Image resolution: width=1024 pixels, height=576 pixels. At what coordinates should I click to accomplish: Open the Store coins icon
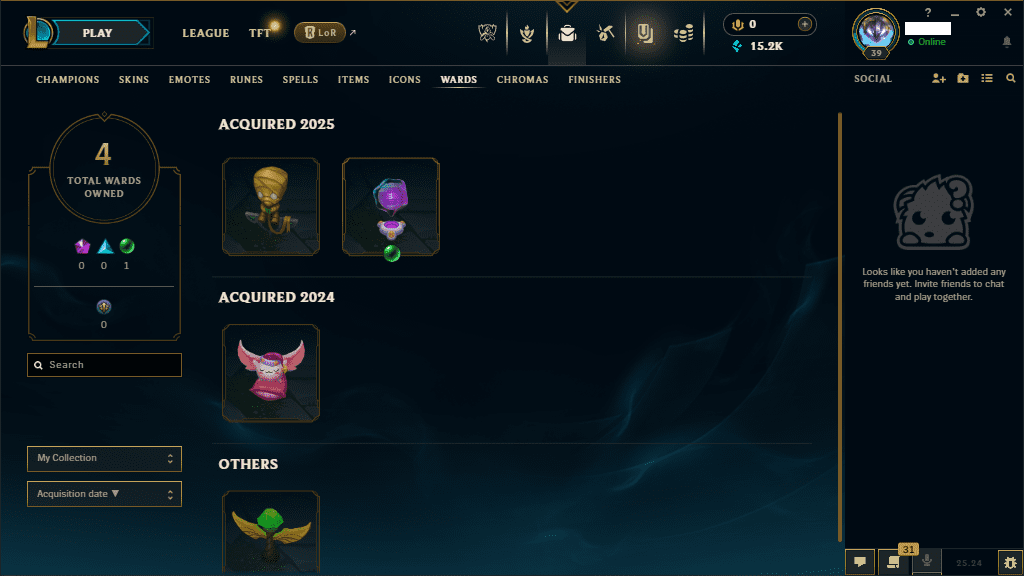click(684, 33)
